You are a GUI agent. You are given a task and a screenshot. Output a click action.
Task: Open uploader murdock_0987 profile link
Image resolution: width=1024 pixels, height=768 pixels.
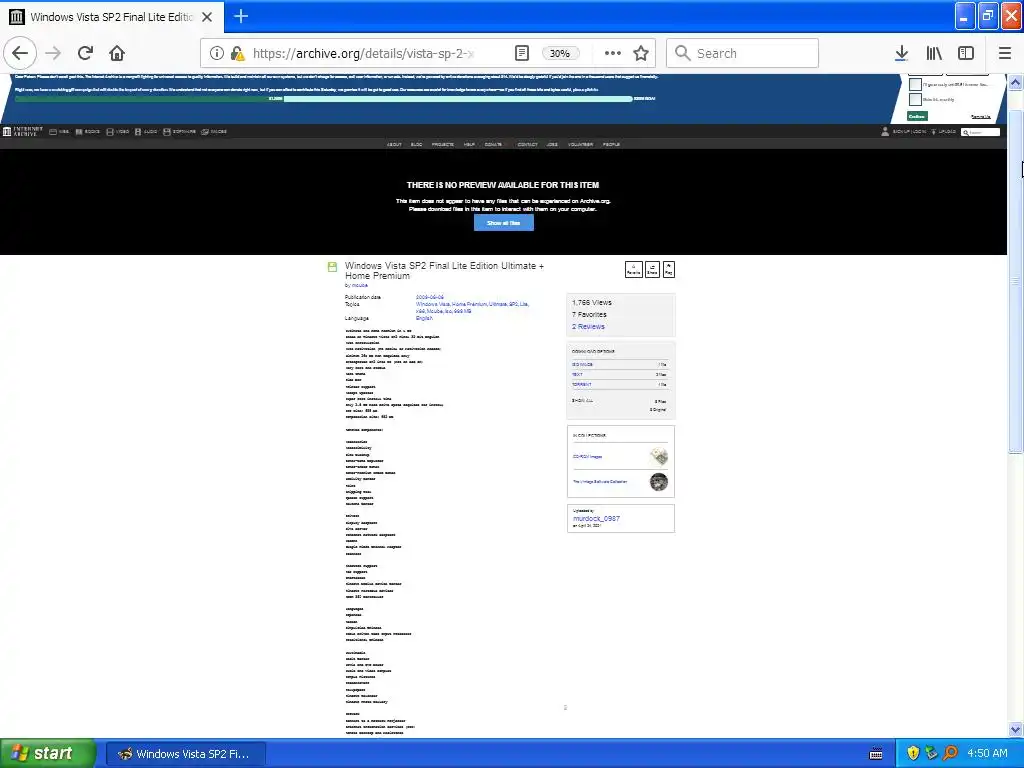click(x=596, y=519)
